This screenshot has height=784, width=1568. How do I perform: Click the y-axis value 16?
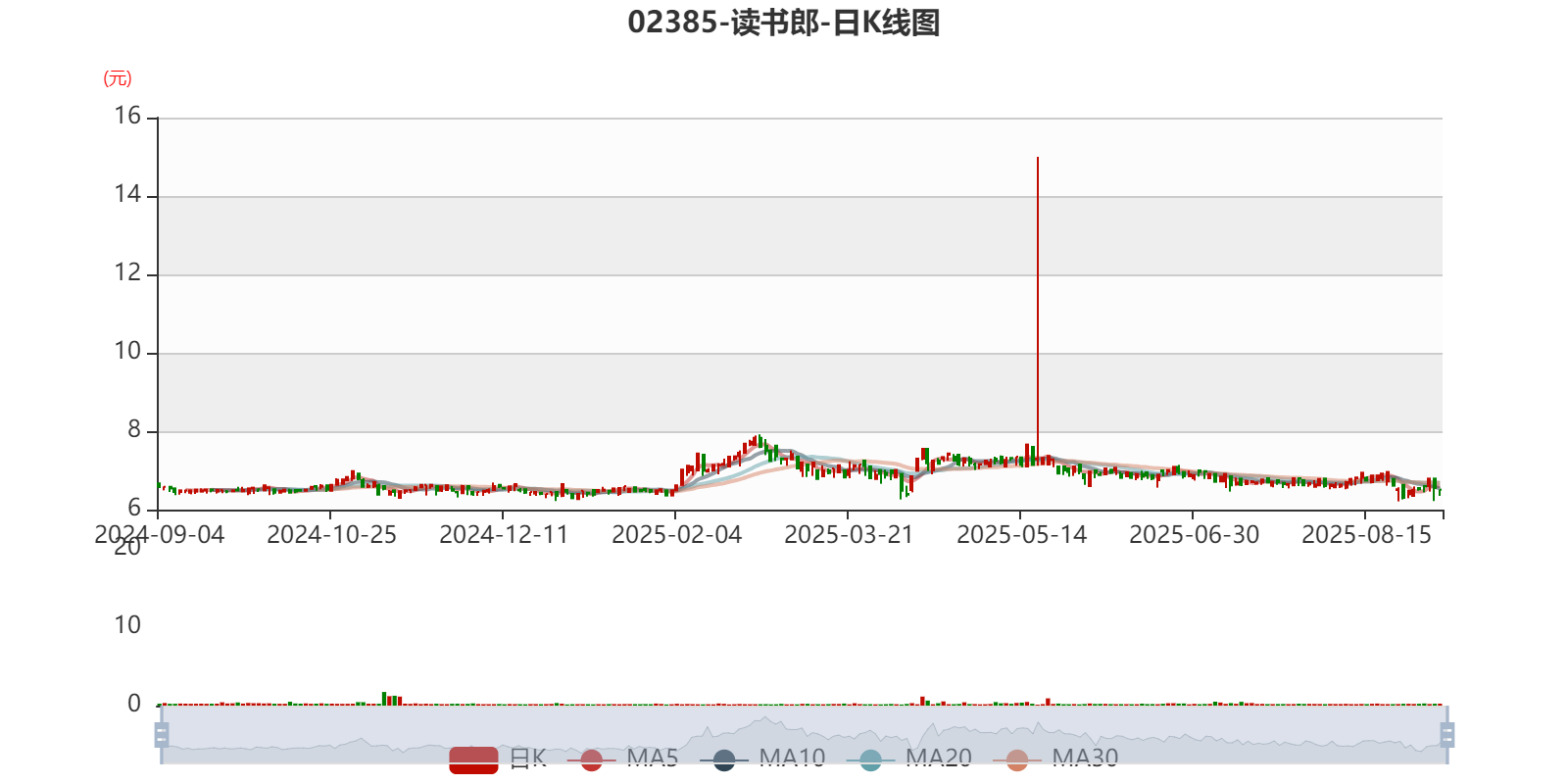point(127,117)
